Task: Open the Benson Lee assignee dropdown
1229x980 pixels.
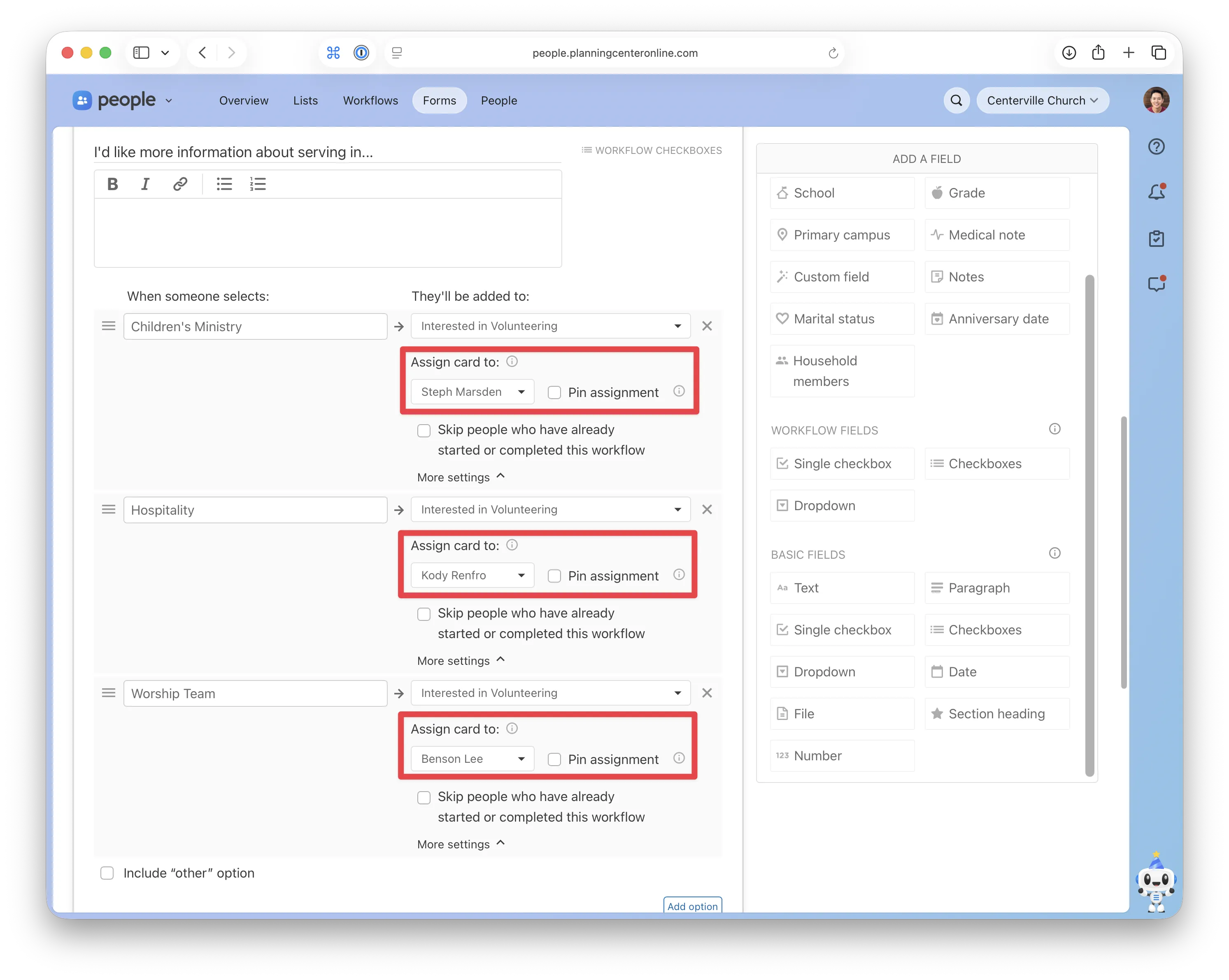Action: click(x=473, y=759)
